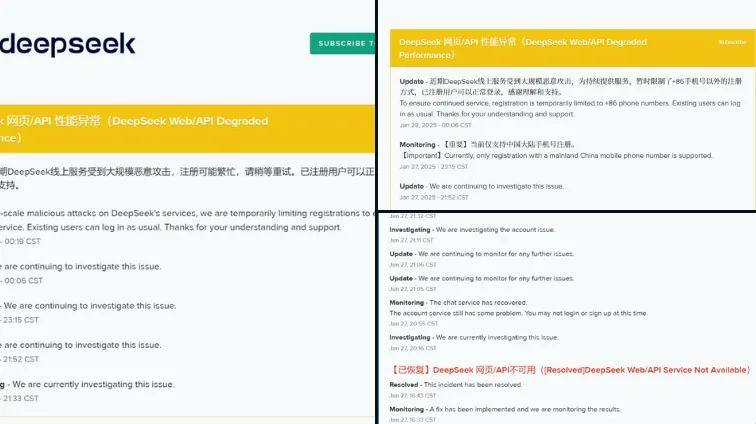Image resolution: width=756 pixels, height=424 pixels.
Task: Click the Jan 27, 2025 21:52 CST timestamp
Action: click(x=435, y=197)
